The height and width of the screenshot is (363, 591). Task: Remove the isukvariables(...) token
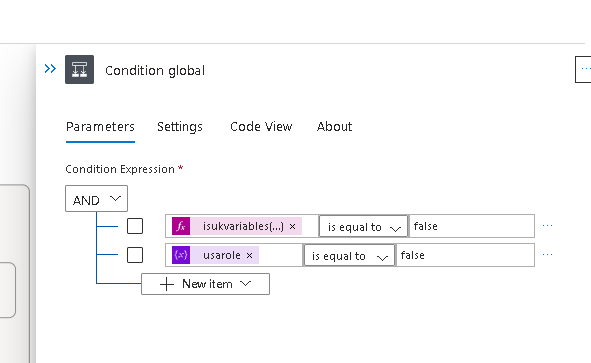(292, 227)
